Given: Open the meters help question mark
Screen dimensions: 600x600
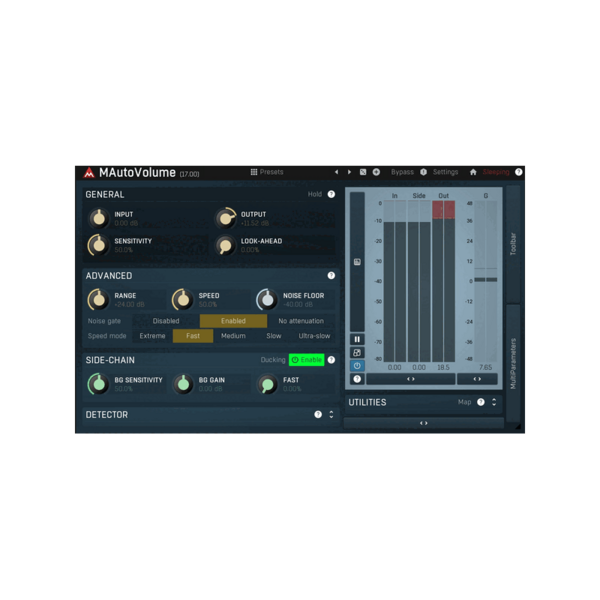Looking at the screenshot, I should pos(357,379).
